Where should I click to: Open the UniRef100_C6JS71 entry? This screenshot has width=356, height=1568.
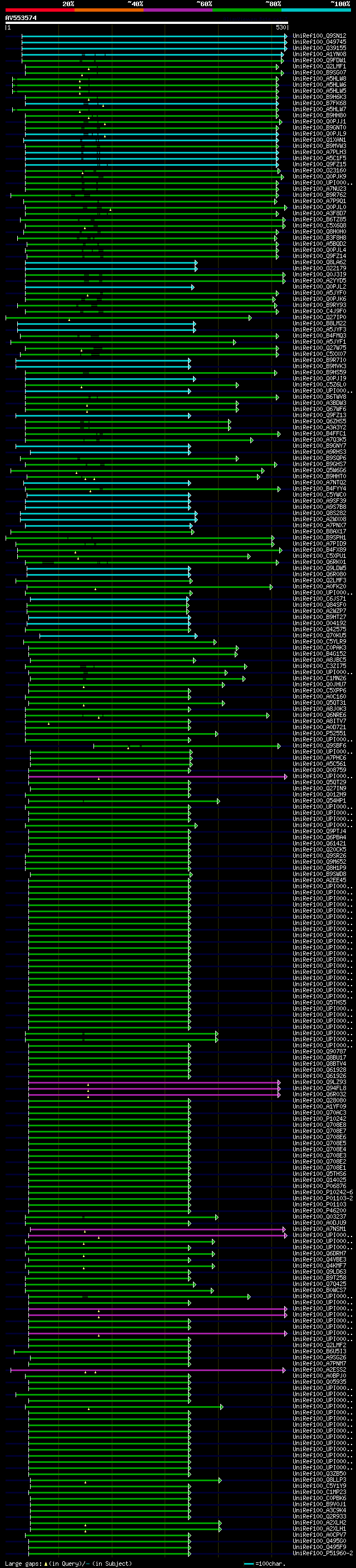pos(319,599)
